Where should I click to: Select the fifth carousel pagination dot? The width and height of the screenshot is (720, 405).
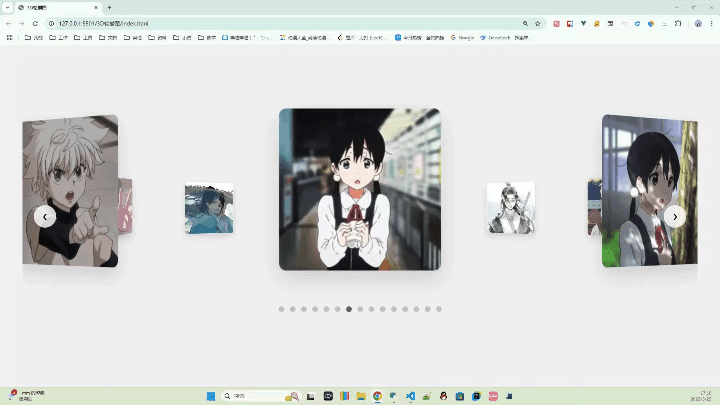coord(326,309)
